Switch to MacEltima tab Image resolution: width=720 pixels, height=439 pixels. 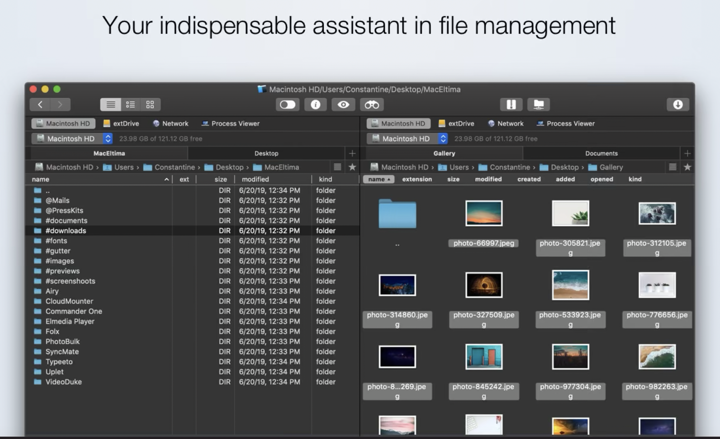[x=109, y=153]
